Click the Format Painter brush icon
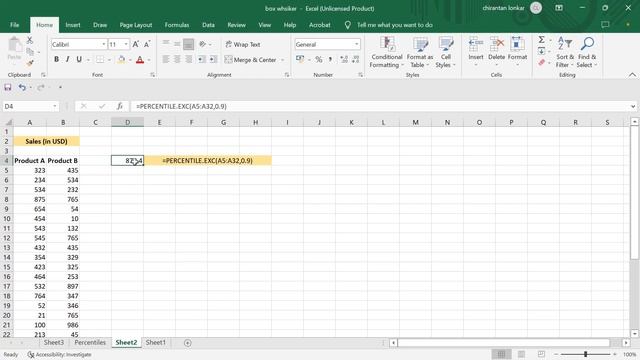Viewport: 640px width, 360px height. coord(30,63)
